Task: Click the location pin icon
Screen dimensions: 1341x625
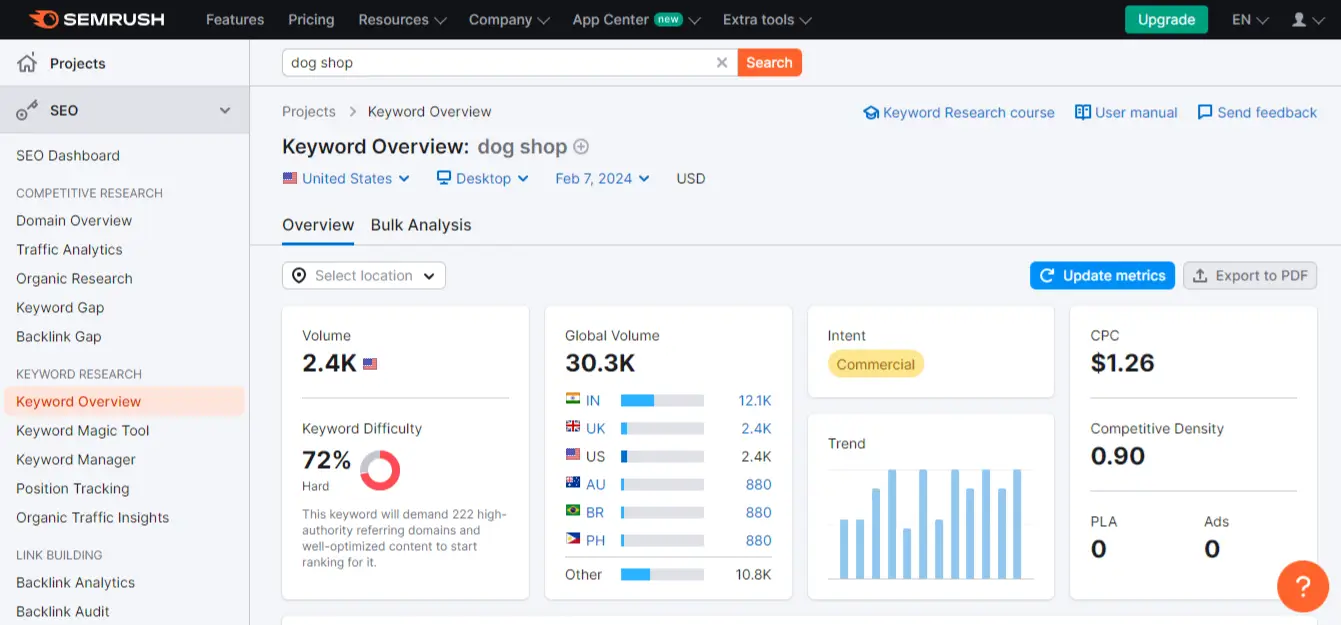Action: pyautogui.click(x=300, y=275)
